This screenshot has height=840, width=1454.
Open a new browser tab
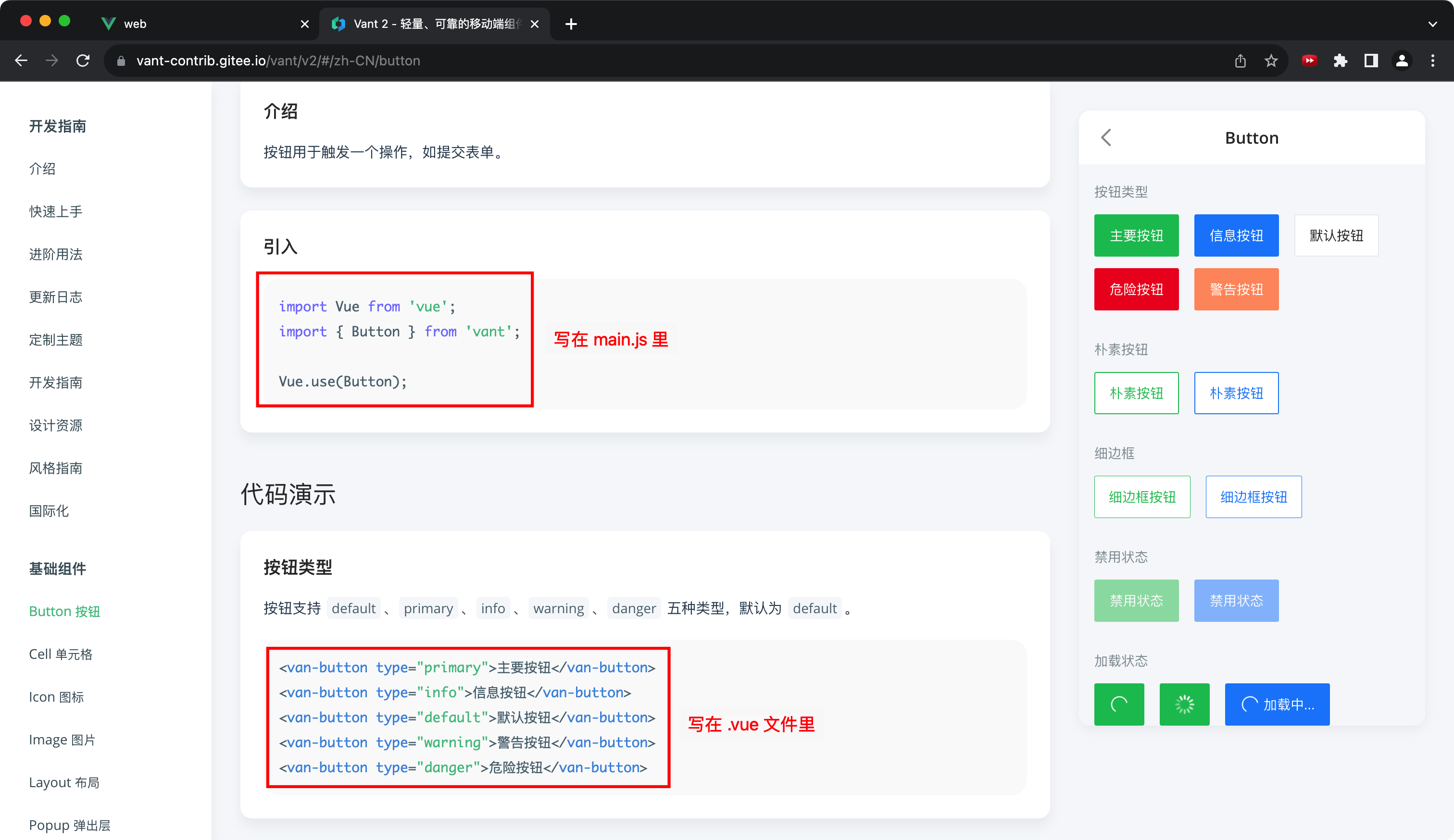571,24
